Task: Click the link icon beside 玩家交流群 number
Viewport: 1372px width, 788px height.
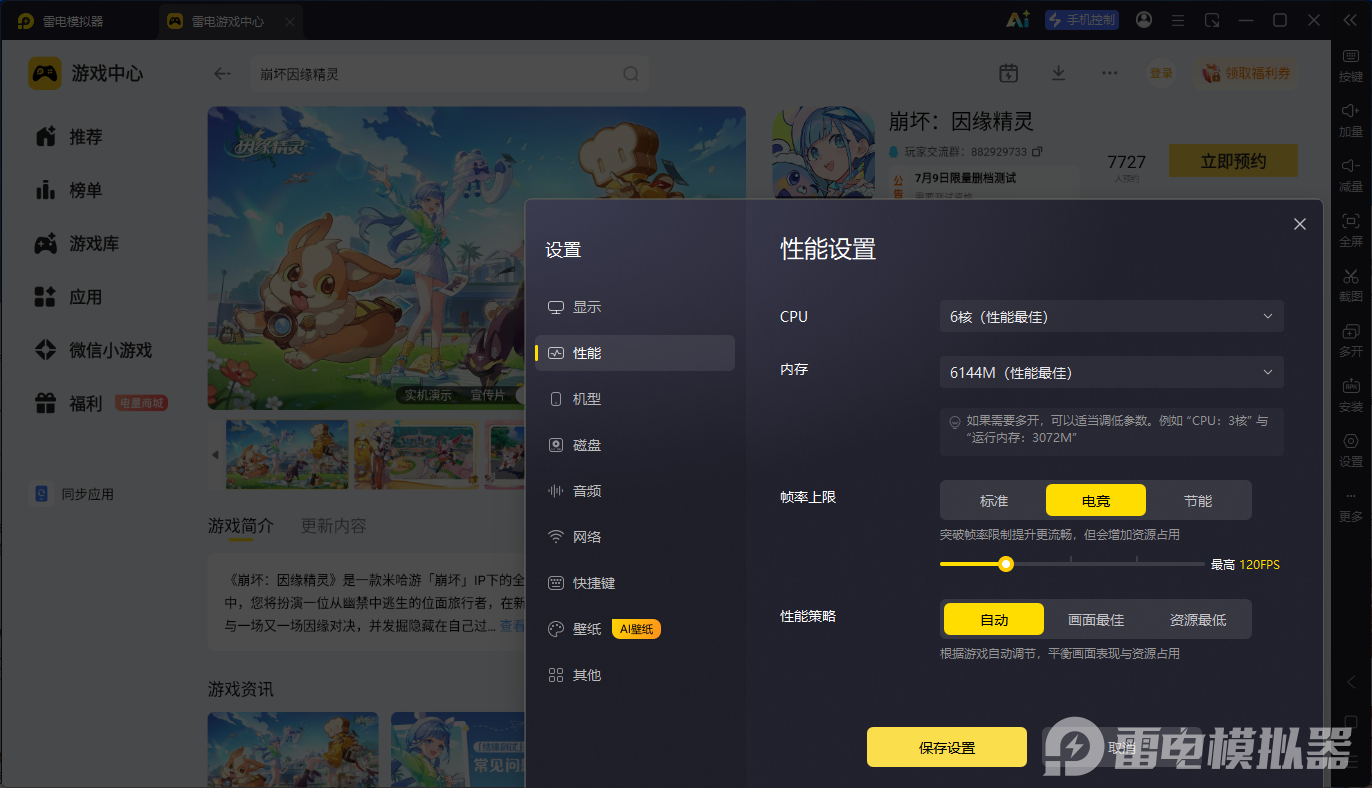Action: pos(1037,151)
